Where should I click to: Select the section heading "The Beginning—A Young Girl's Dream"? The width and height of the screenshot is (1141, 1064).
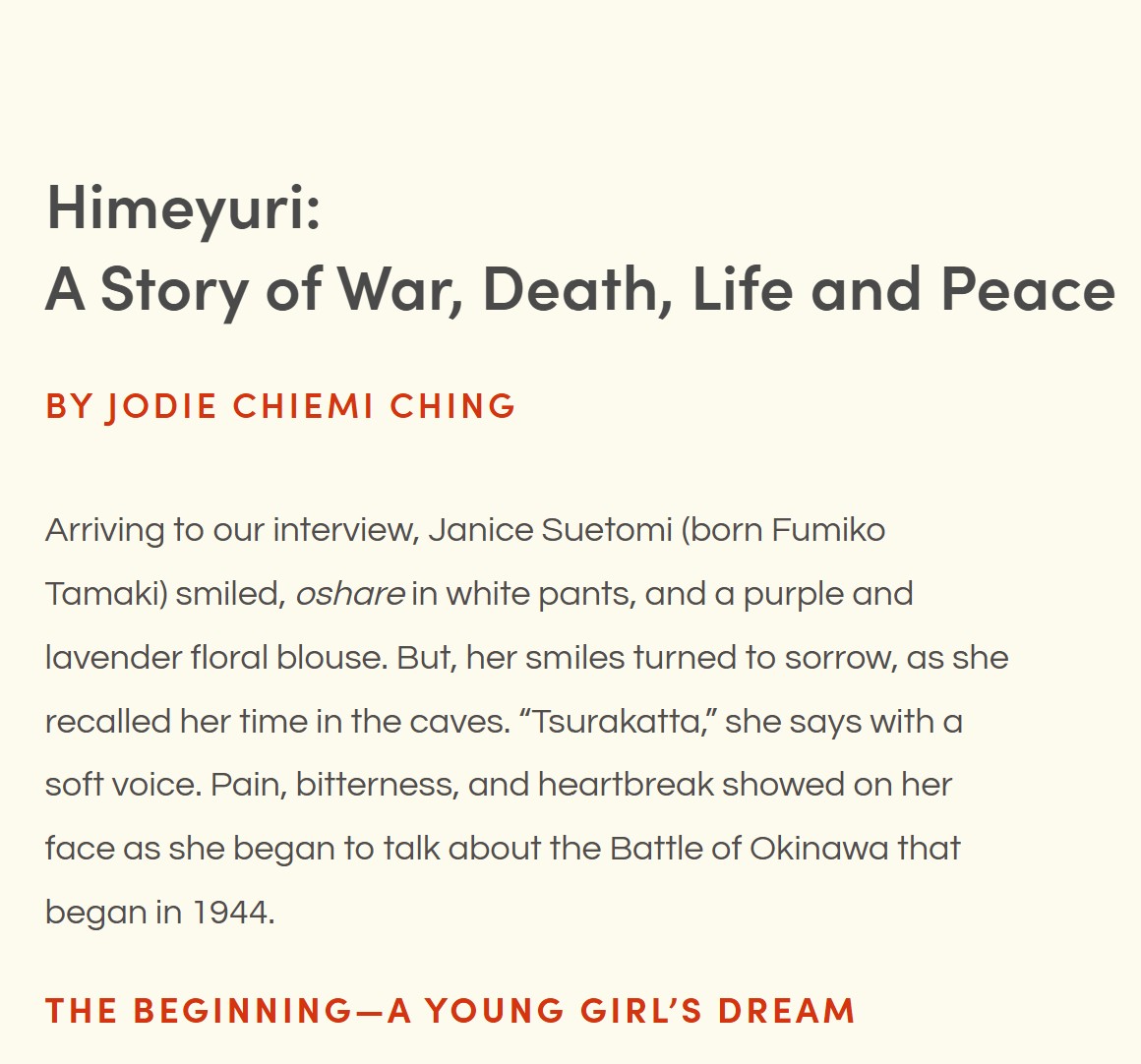pyautogui.click(x=450, y=1010)
